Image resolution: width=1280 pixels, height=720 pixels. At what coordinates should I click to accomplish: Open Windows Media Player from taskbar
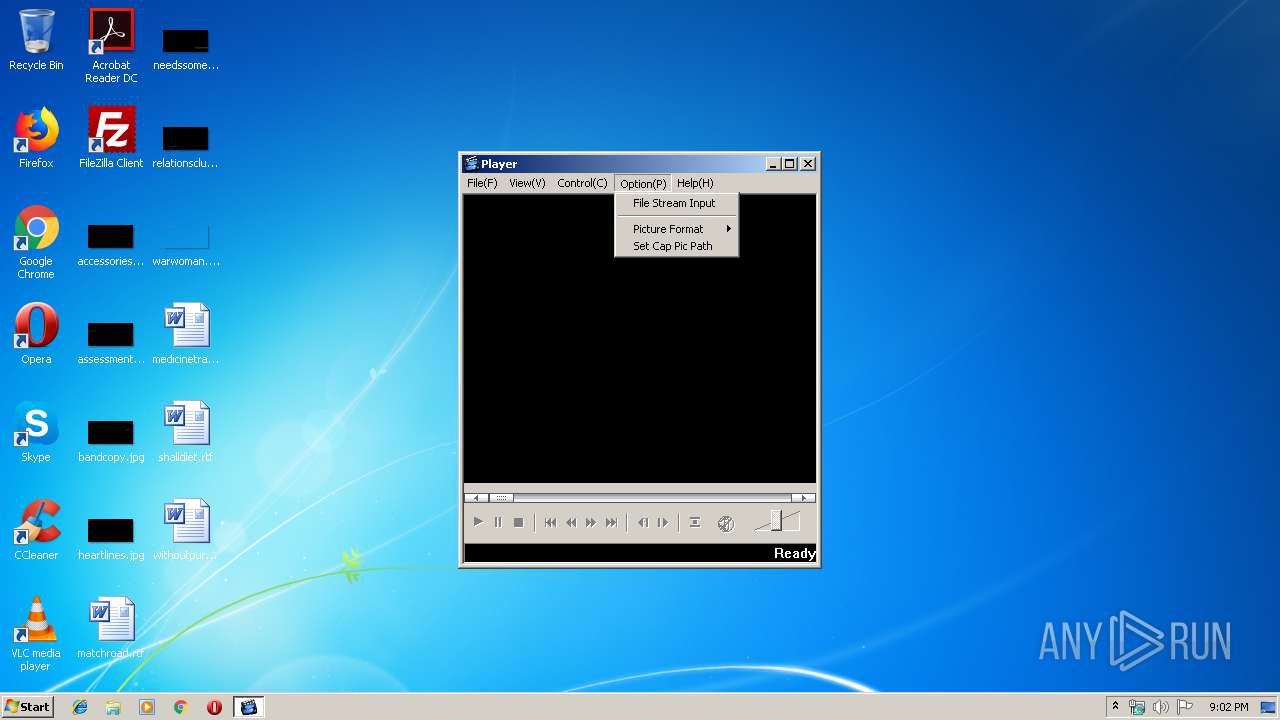point(147,707)
